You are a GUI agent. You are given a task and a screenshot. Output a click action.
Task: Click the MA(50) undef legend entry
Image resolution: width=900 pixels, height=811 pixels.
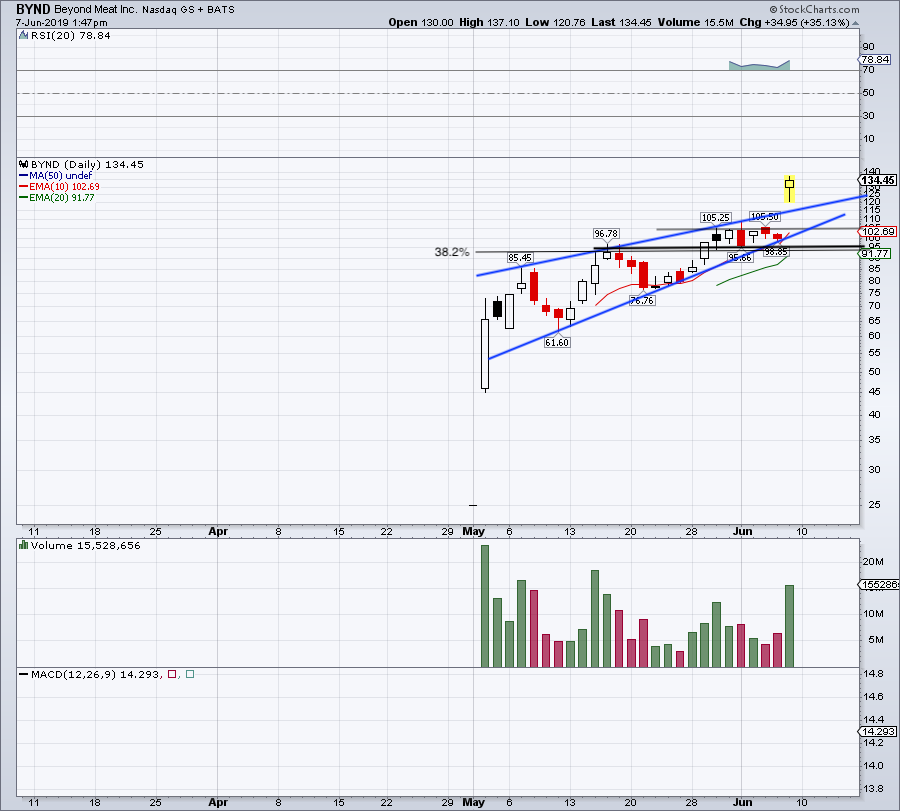click(x=56, y=176)
